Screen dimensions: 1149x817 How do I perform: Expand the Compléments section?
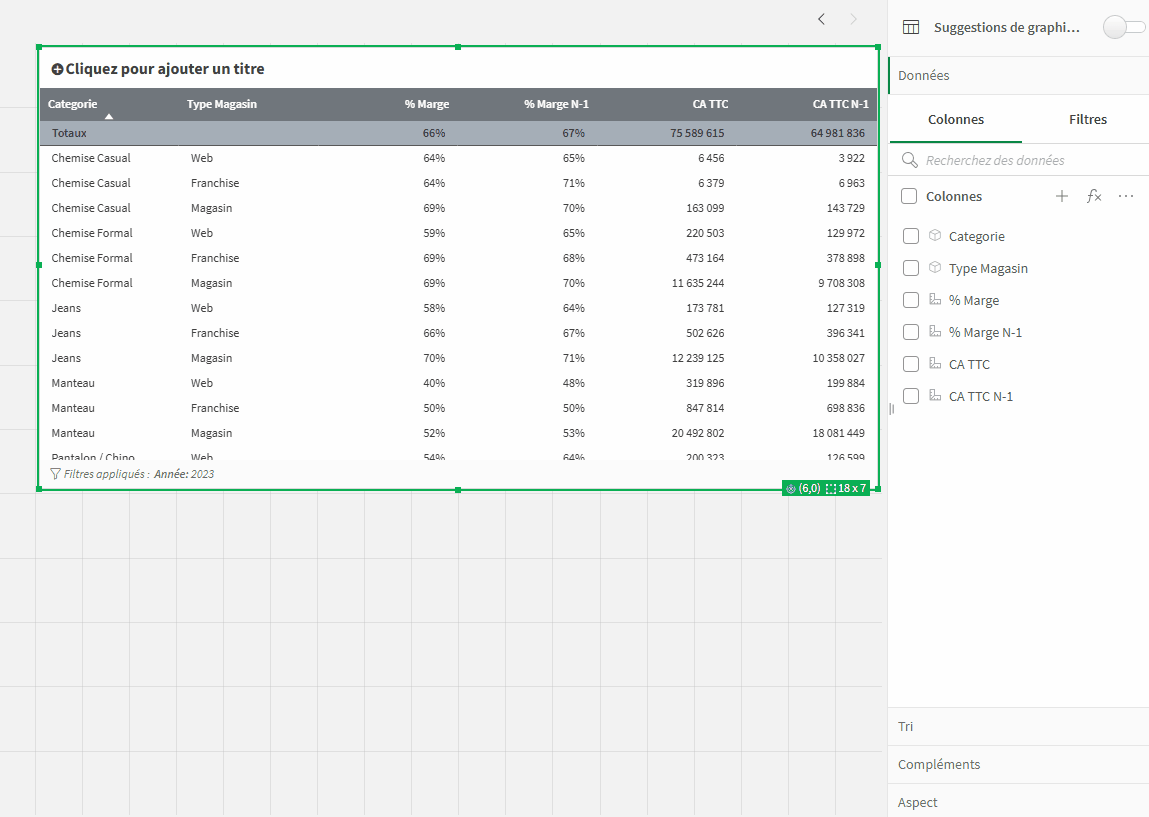click(x=1019, y=764)
